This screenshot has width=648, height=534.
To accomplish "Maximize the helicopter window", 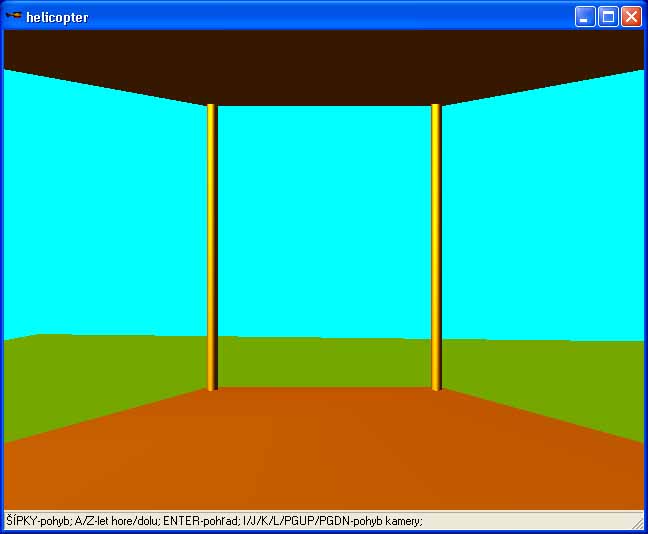I will click(x=607, y=16).
